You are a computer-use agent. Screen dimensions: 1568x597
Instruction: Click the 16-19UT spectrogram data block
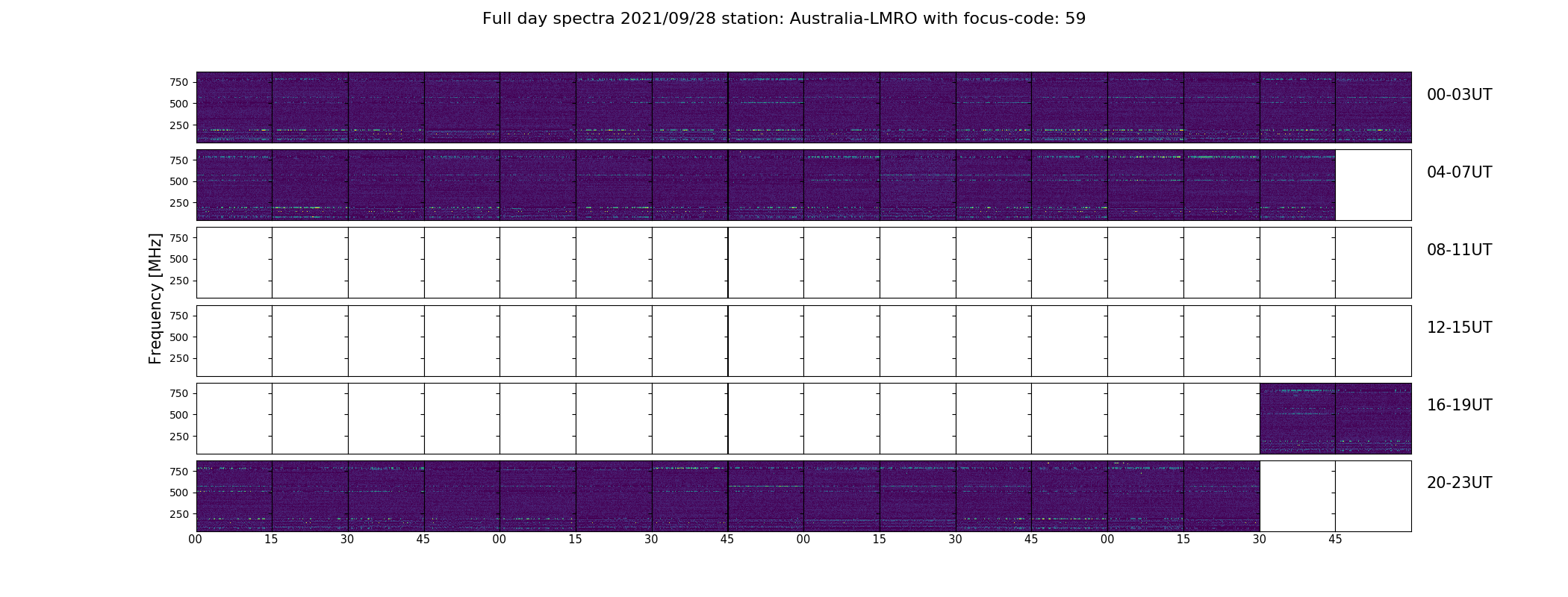coord(1335,418)
